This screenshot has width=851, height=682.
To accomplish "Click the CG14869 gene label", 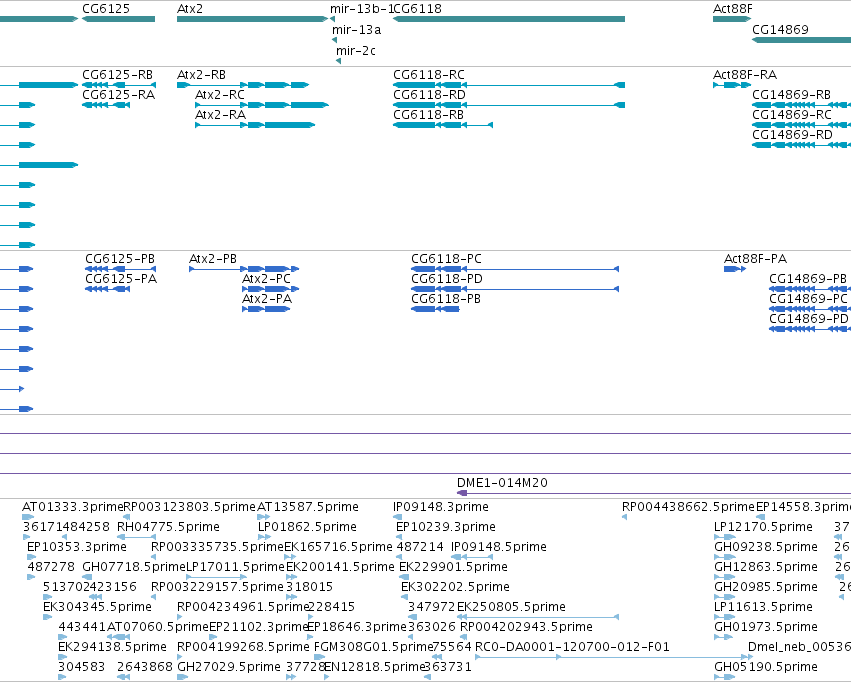I will click(780, 29).
